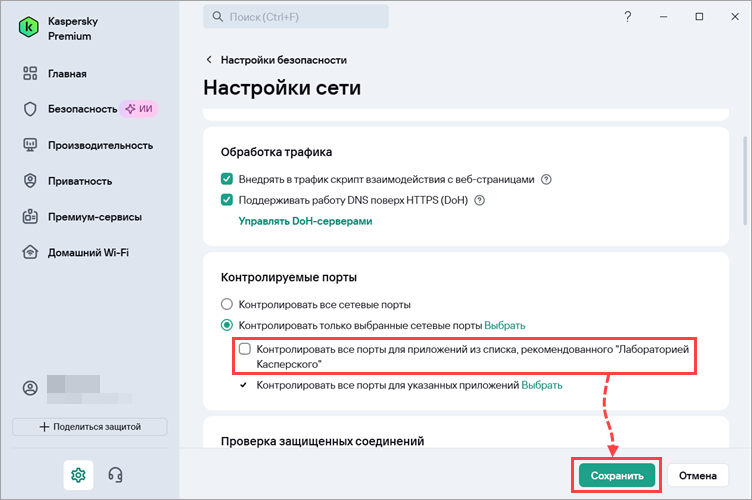The image size is (752, 500).
Task: Toggle Контролировать все порты для указанных приложений
Action: [244, 385]
